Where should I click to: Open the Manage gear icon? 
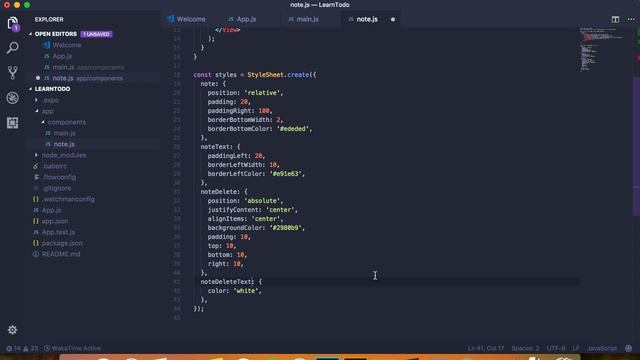(x=13, y=330)
